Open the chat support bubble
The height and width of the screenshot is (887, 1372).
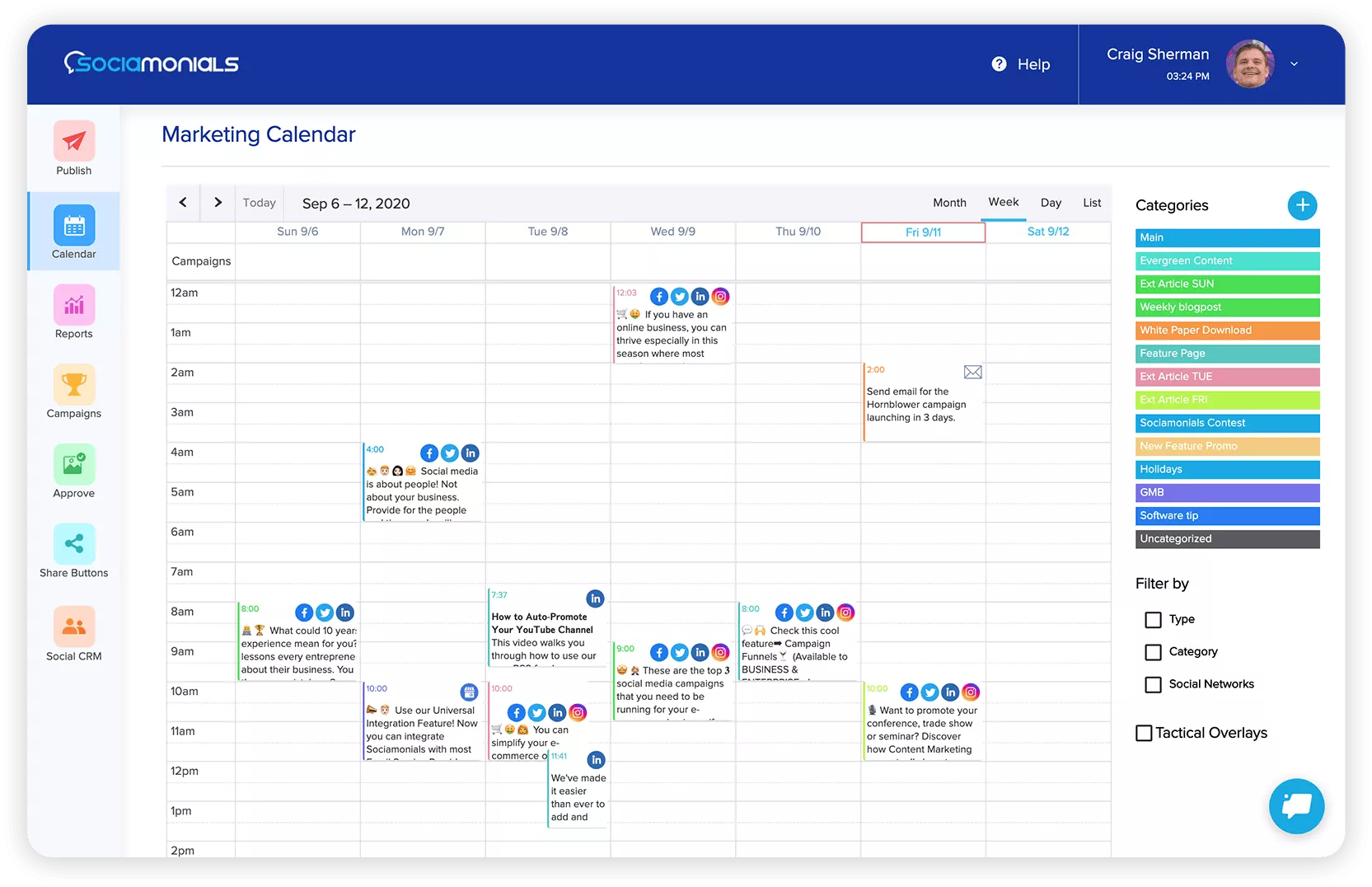click(x=1296, y=805)
